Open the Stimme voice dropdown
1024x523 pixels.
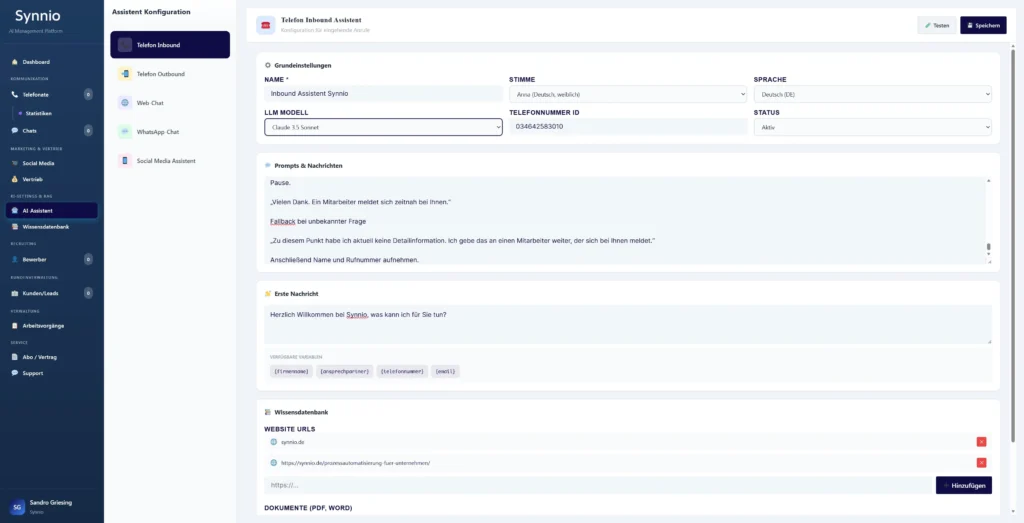pyautogui.click(x=627, y=94)
